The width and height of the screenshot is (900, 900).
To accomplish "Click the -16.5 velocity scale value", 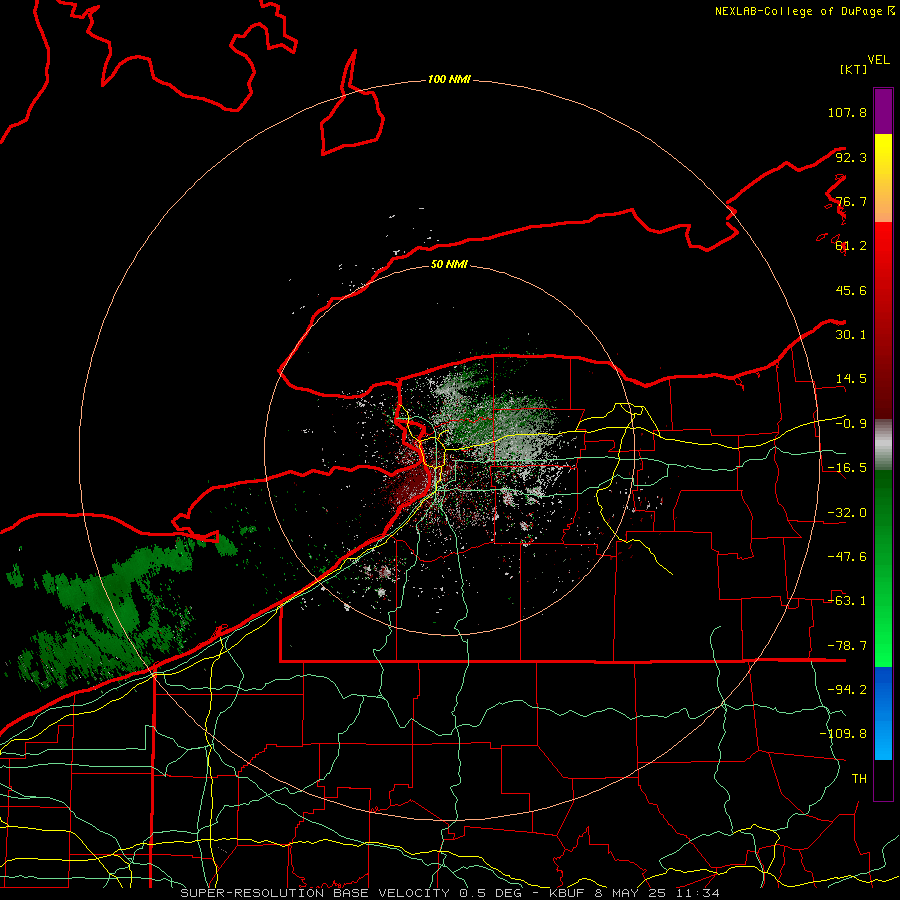I will point(847,468).
